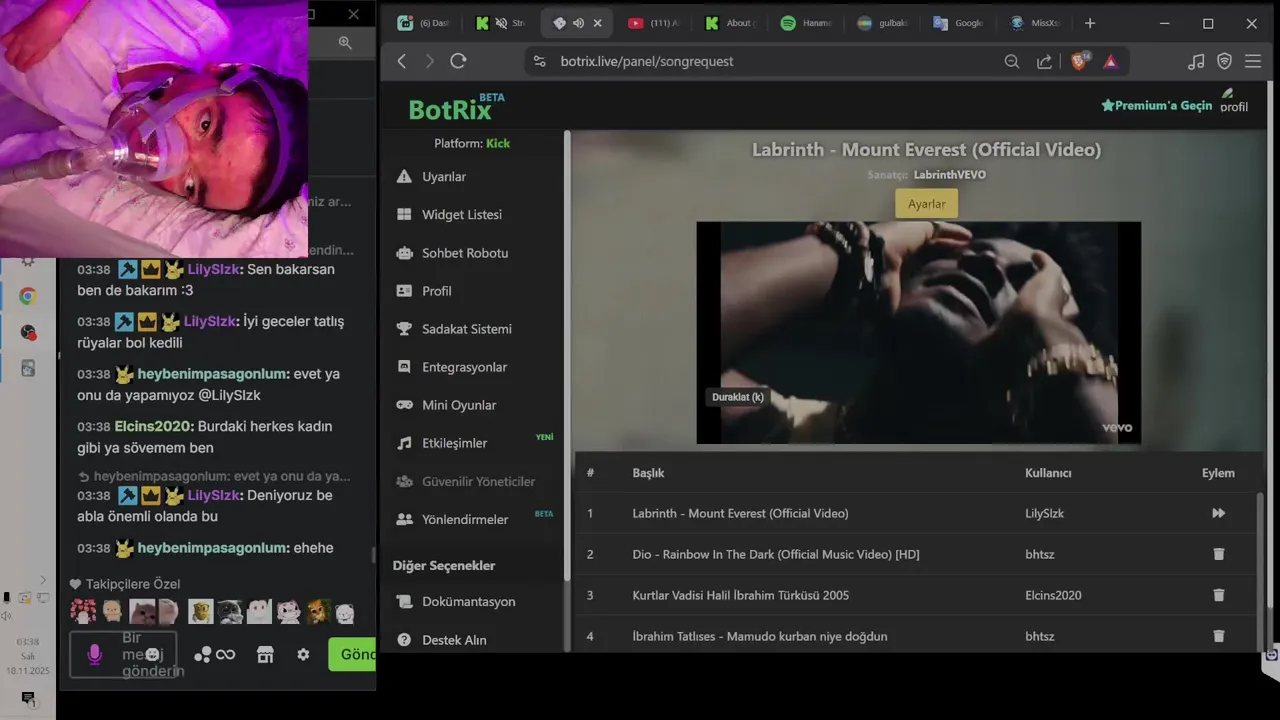Viewport: 1280px width, 720px height.
Task: Click user LilySlzk in song table
Action: click(x=1044, y=513)
